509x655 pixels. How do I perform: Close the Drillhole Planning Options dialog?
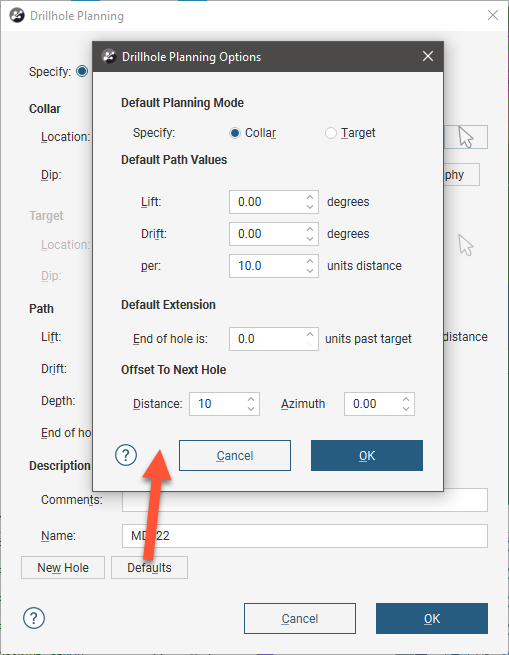point(428,56)
